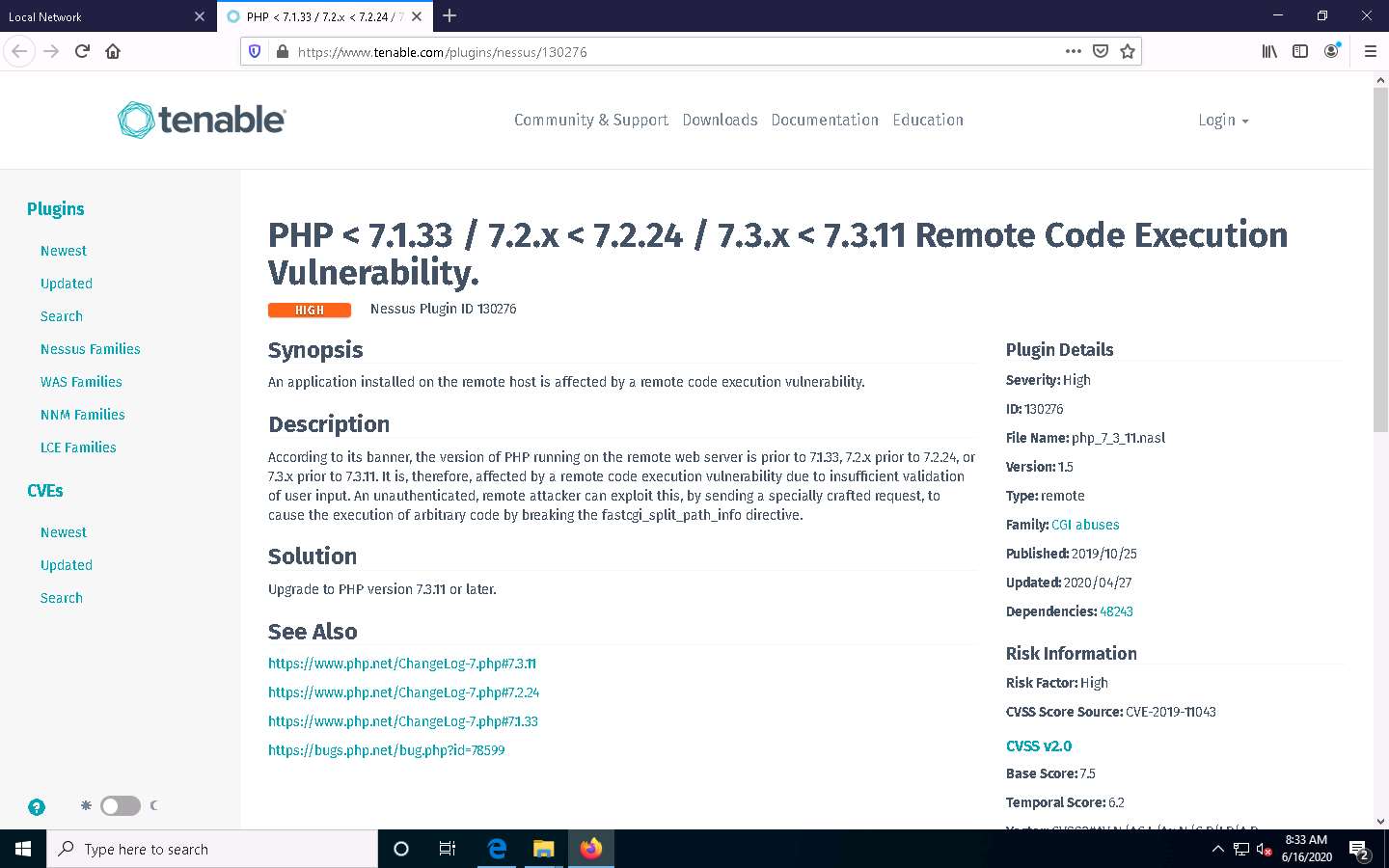Click the taskbar clock and date
Image resolution: width=1389 pixels, height=868 pixels.
(1307, 849)
